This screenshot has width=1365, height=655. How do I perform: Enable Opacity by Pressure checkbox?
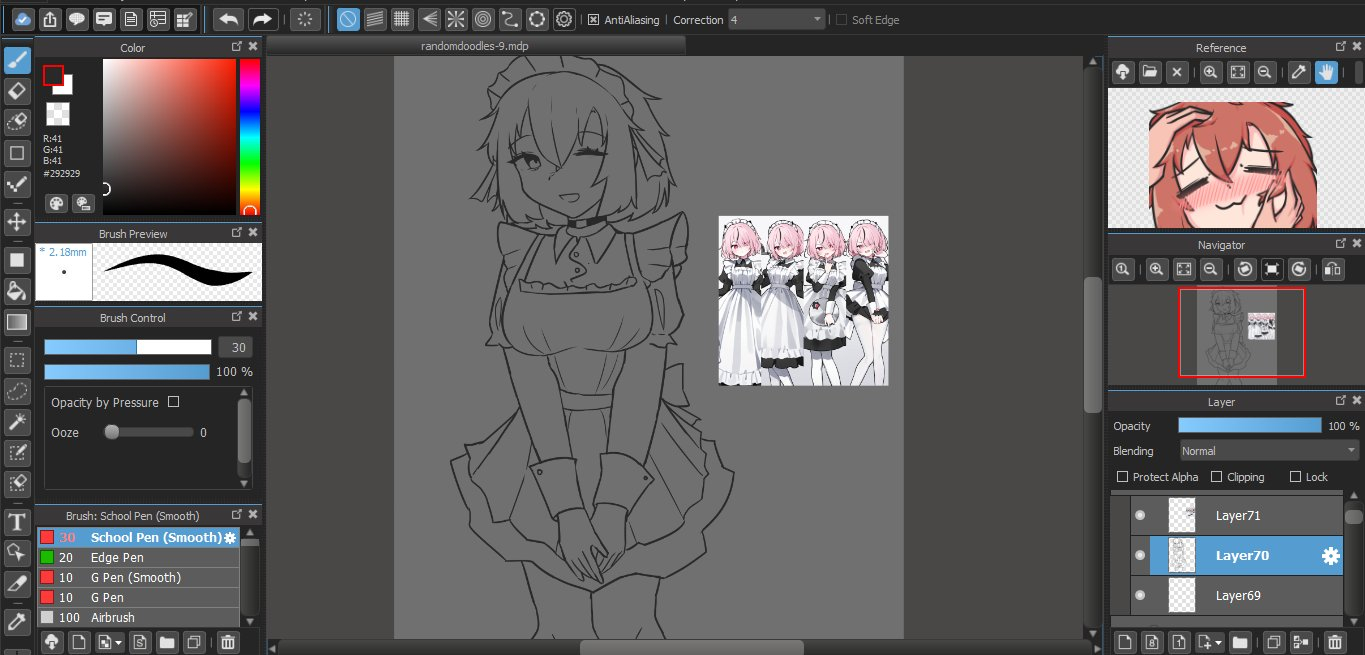coord(174,402)
